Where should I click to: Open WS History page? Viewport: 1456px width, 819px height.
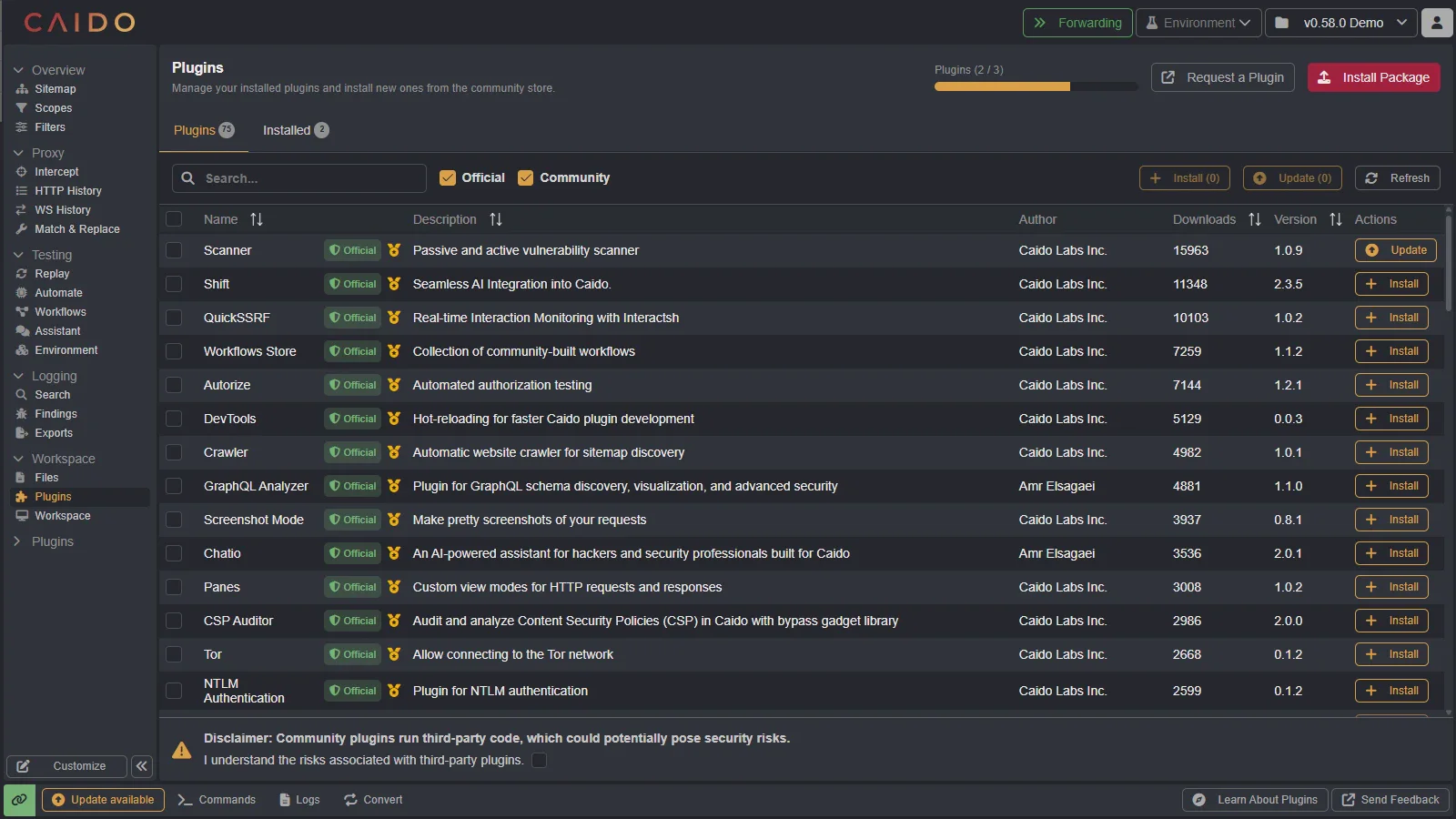click(x=62, y=210)
